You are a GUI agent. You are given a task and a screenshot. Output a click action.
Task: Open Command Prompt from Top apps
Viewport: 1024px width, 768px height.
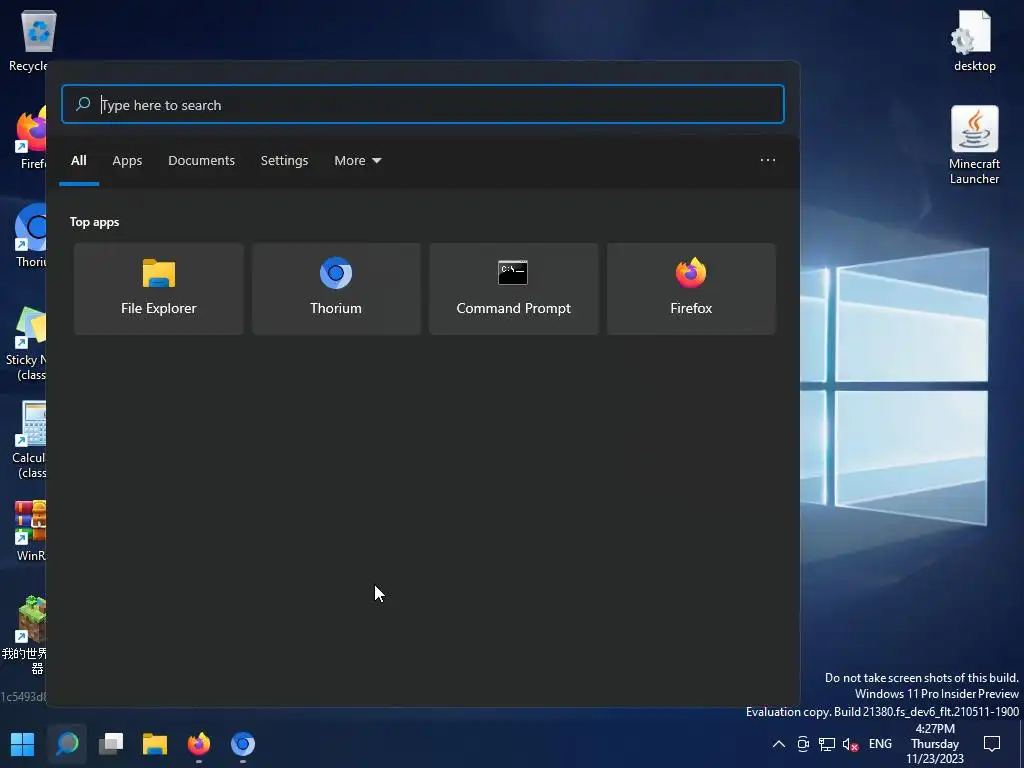(x=513, y=289)
